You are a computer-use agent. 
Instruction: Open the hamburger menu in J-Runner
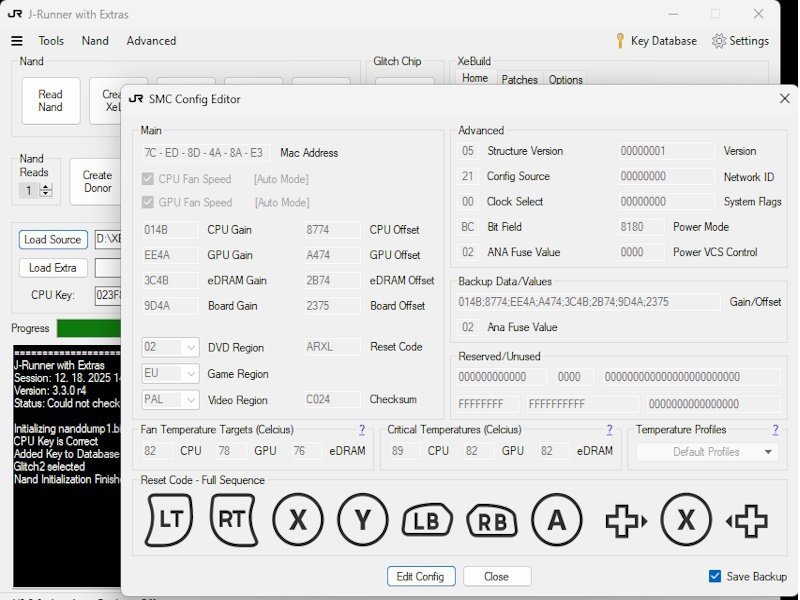pos(16,41)
